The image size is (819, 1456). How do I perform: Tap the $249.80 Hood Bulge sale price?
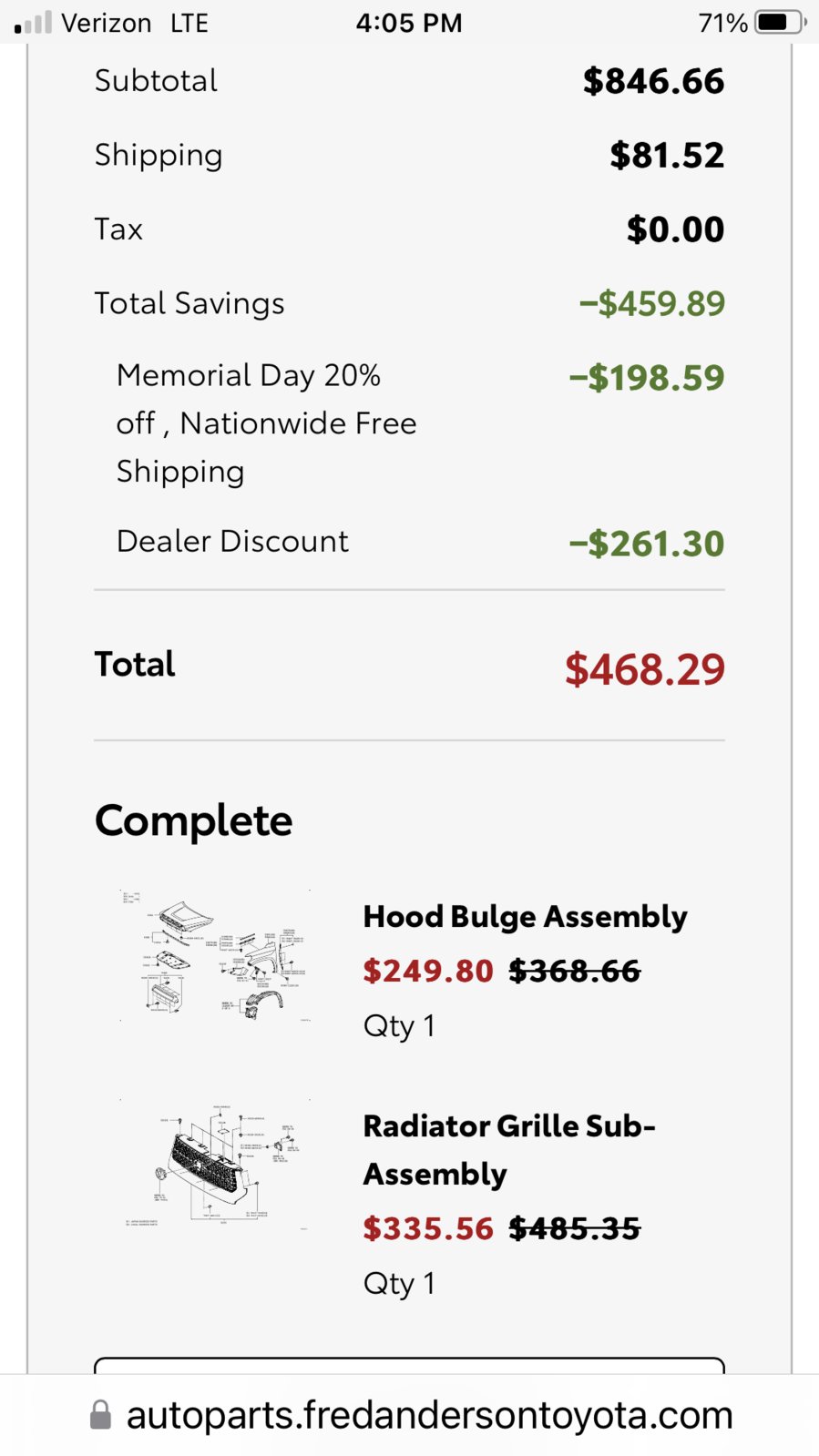tap(428, 971)
